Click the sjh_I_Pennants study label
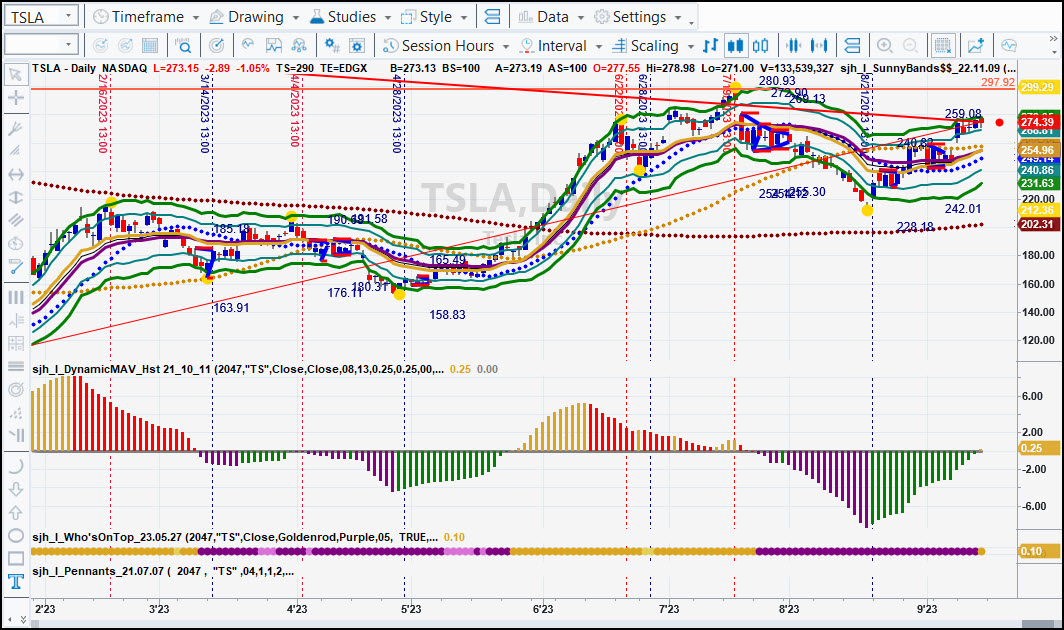Viewport: 1064px width, 630px height. click(163, 571)
